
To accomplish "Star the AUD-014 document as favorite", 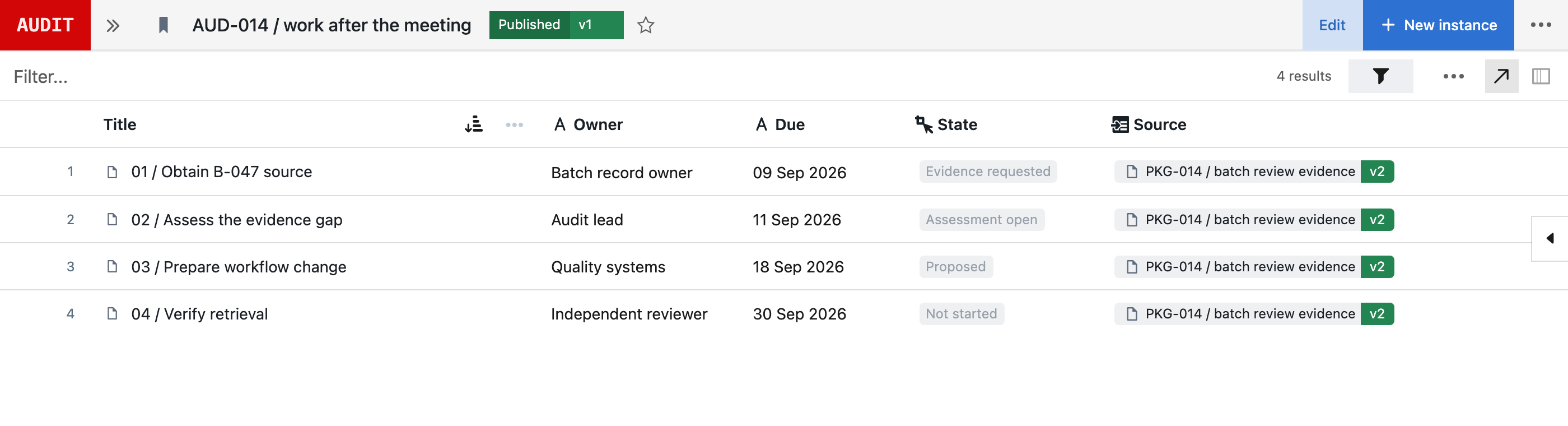I will coord(645,25).
